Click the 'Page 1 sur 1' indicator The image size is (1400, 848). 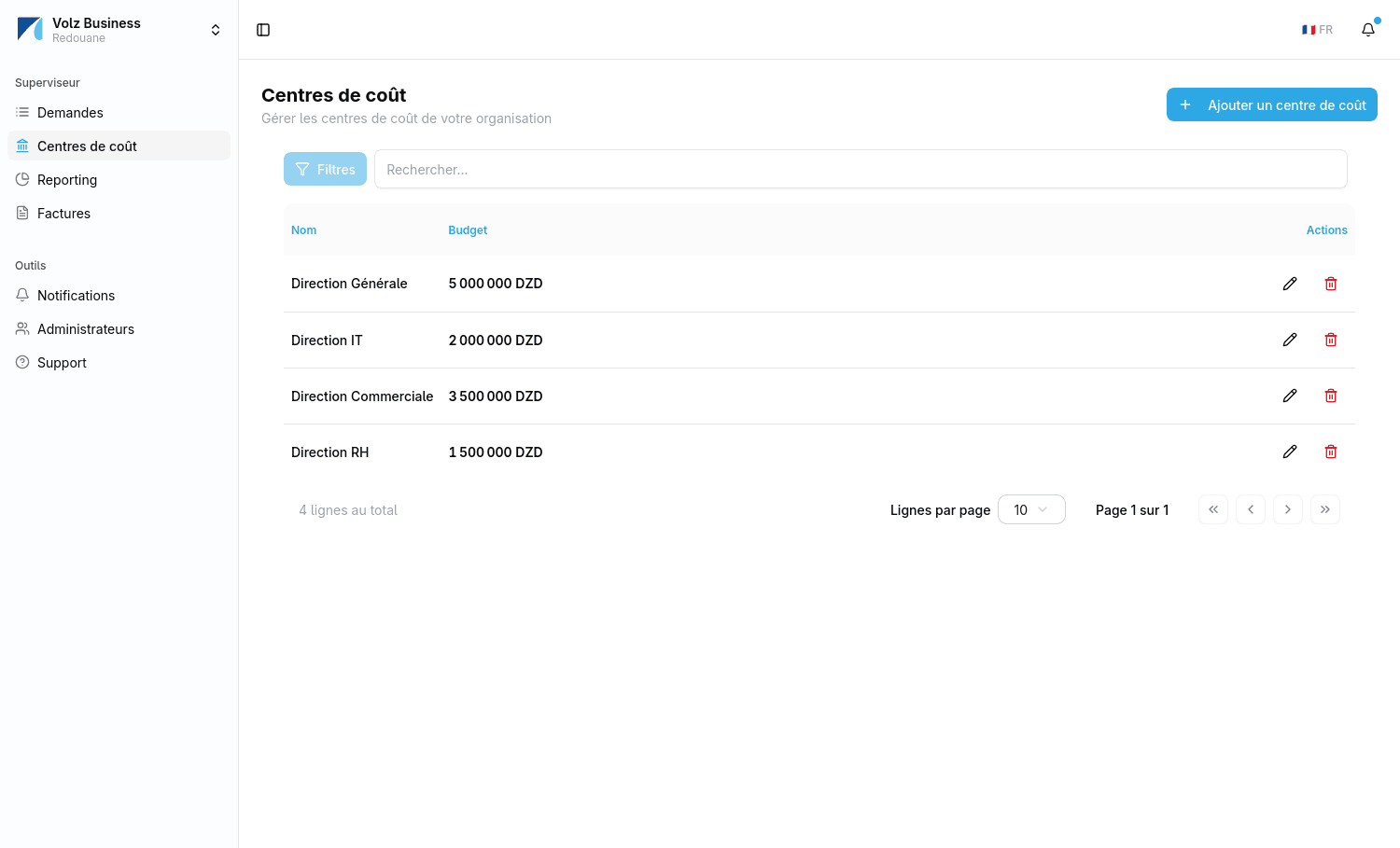click(x=1132, y=510)
